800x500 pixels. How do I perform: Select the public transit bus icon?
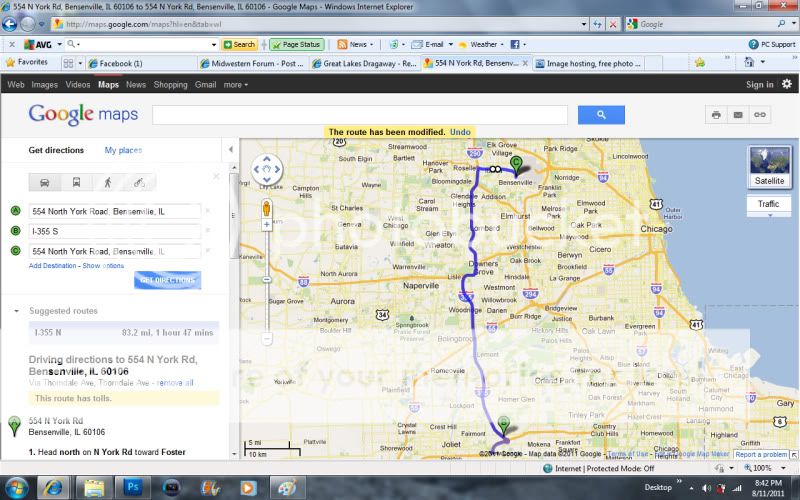tap(76, 182)
